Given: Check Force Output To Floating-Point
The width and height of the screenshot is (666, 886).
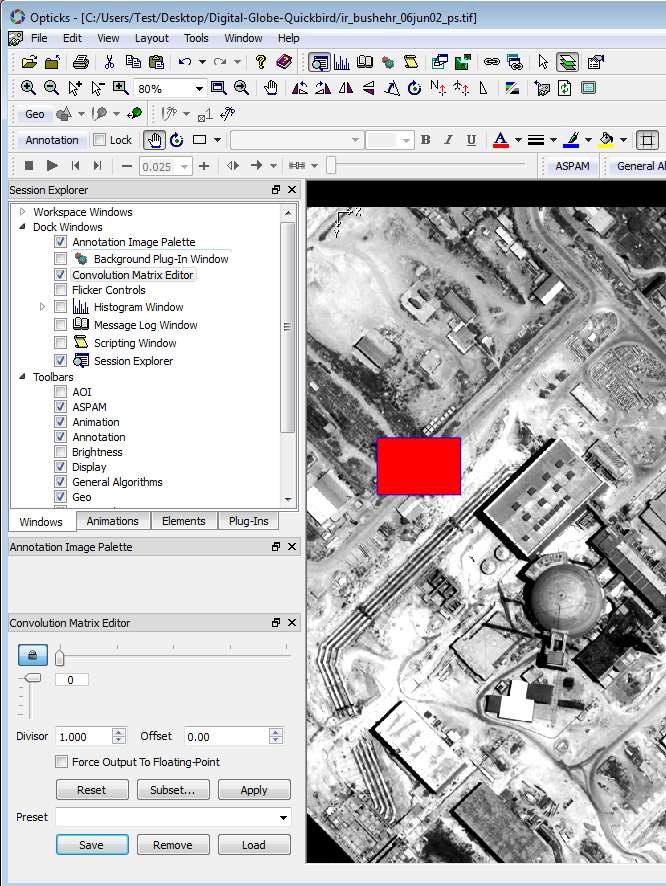Looking at the screenshot, I should 62,762.
